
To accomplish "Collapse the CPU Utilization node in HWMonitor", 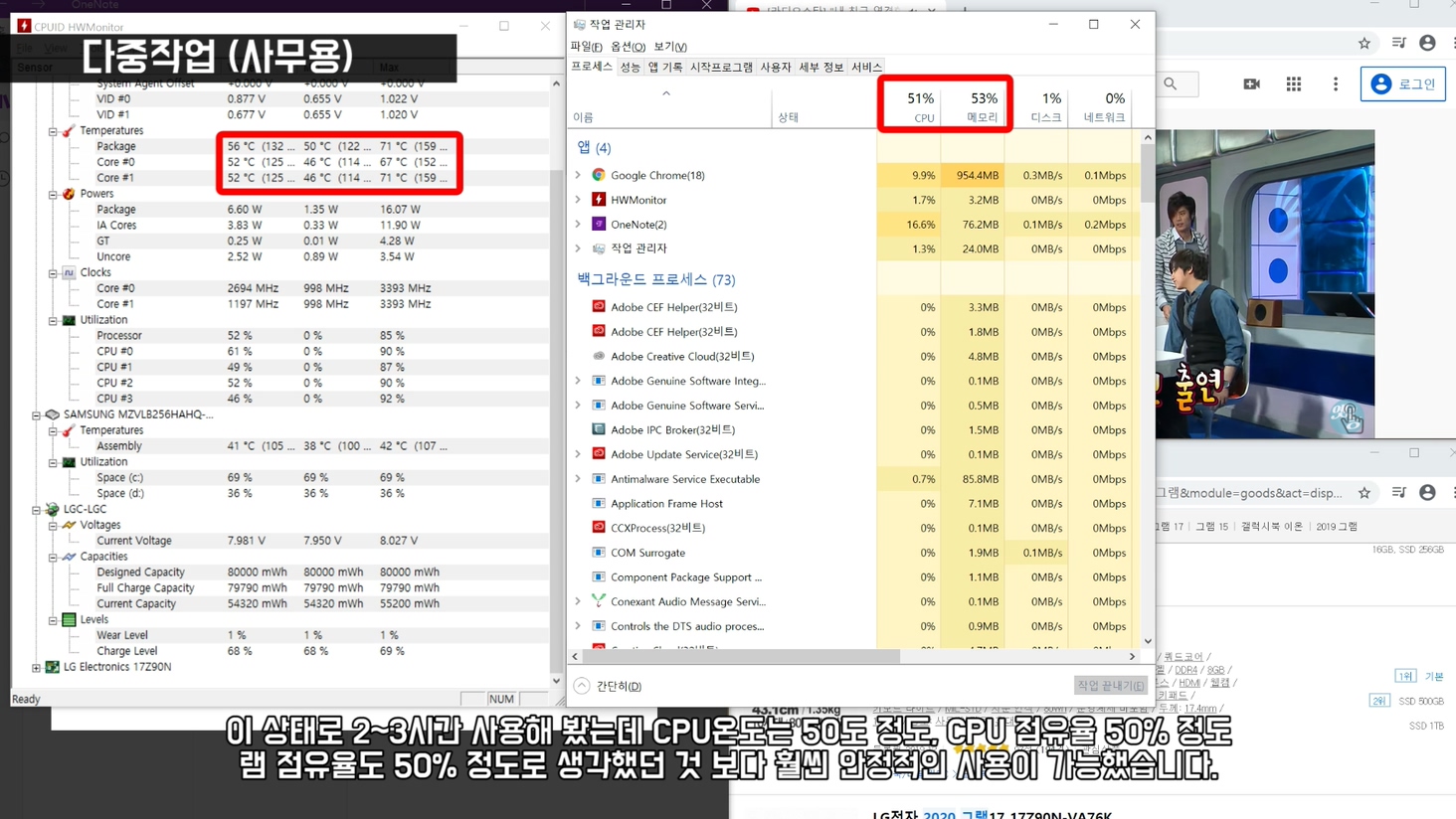I will coord(53,321).
